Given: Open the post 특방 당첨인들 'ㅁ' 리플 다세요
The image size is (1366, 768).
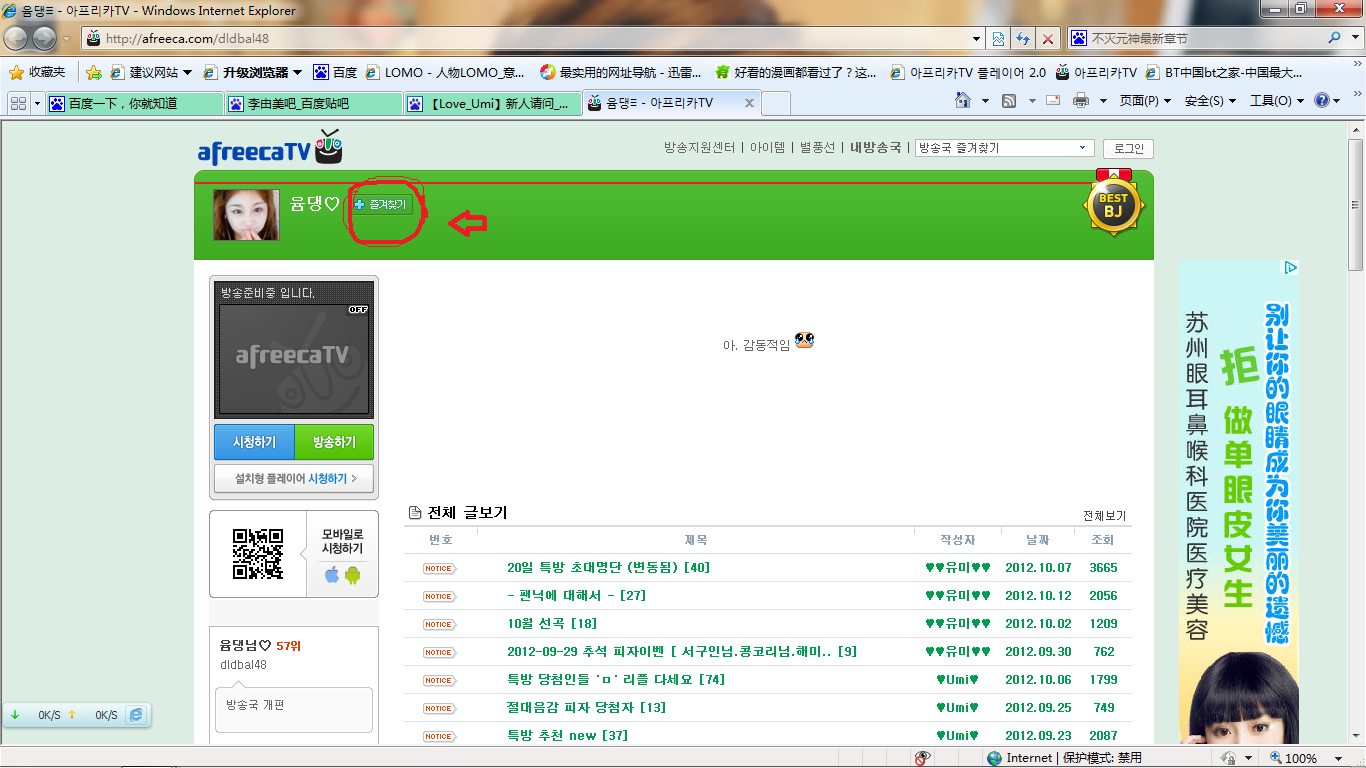Looking at the screenshot, I should click(x=616, y=680).
